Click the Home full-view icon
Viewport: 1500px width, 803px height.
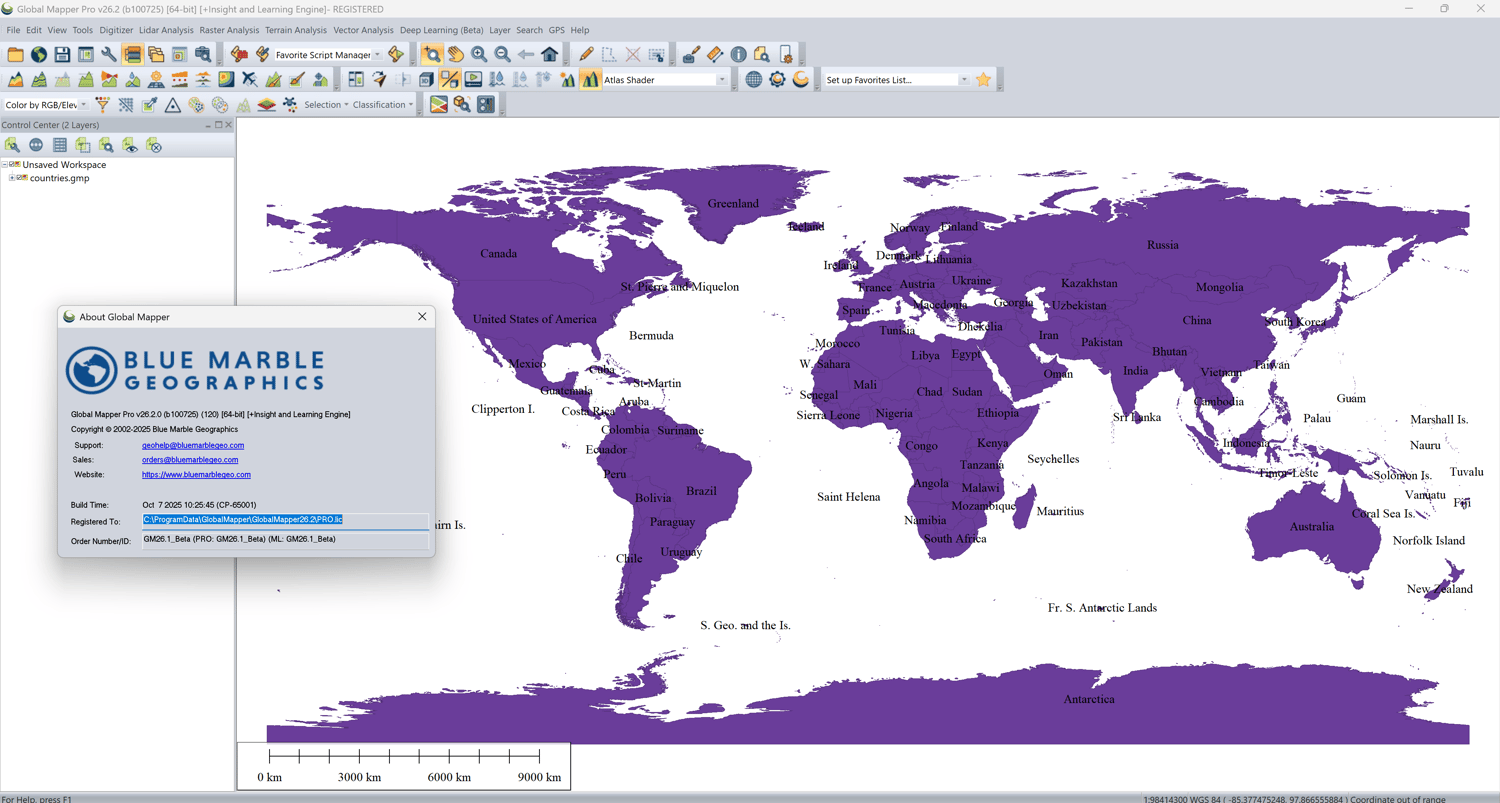pyautogui.click(x=550, y=55)
